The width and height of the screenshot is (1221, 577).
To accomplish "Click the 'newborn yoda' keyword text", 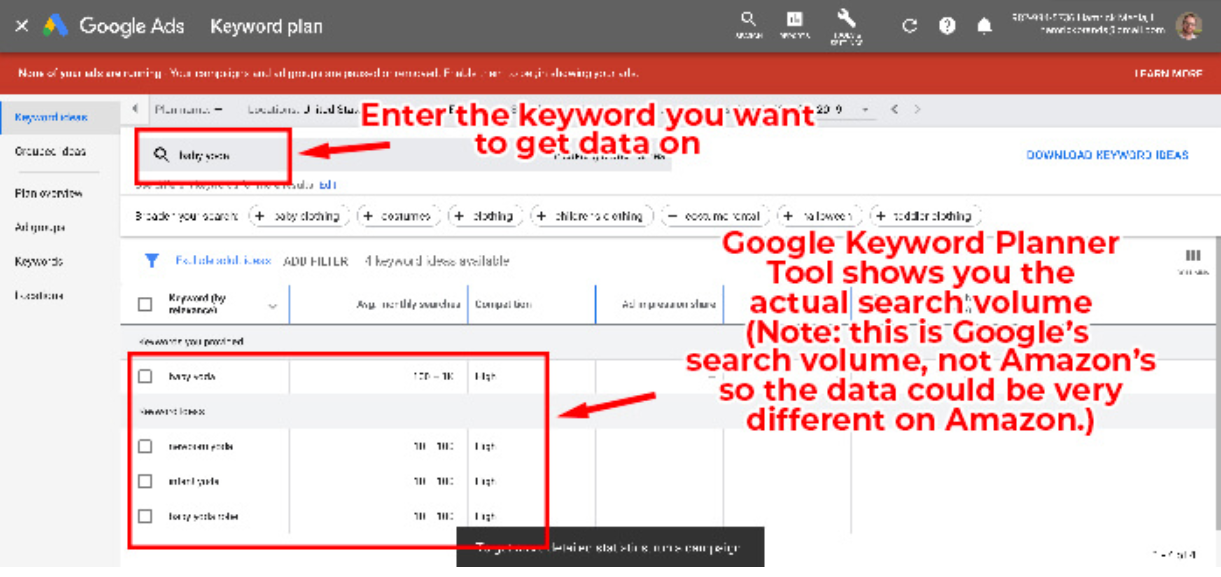I will [201, 446].
